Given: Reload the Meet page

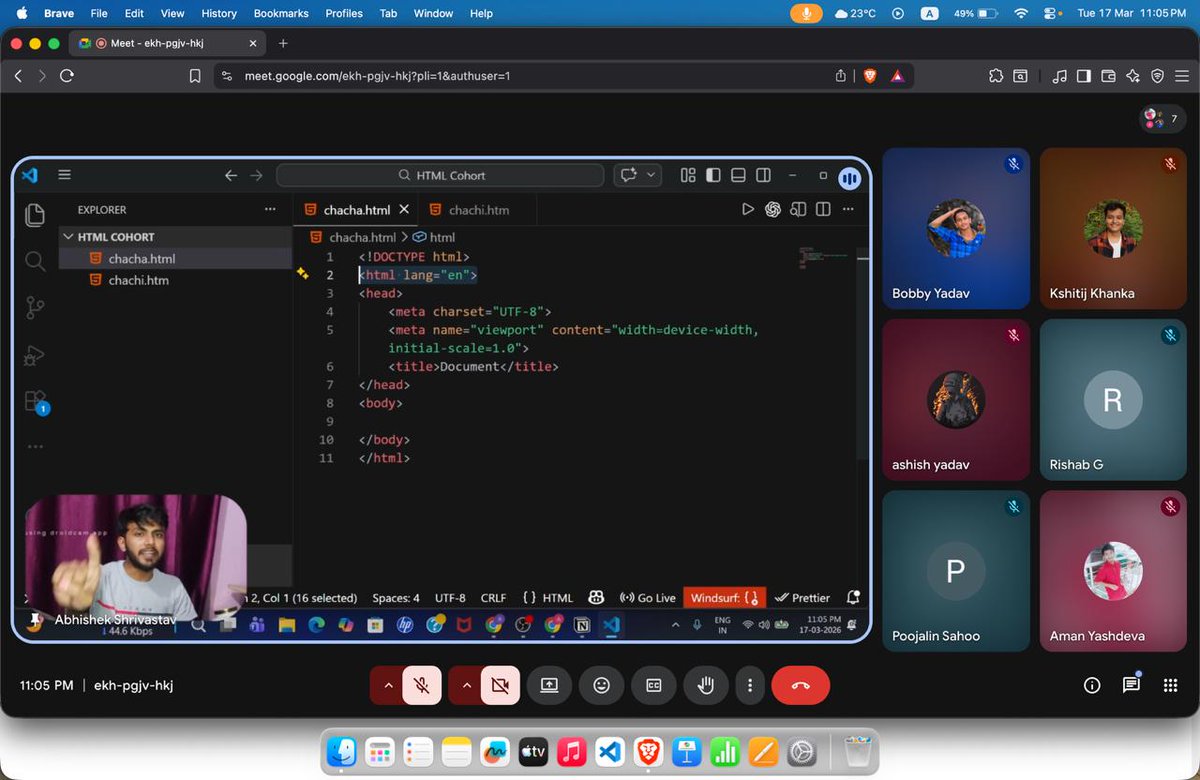Looking at the screenshot, I should pyautogui.click(x=67, y=76).
